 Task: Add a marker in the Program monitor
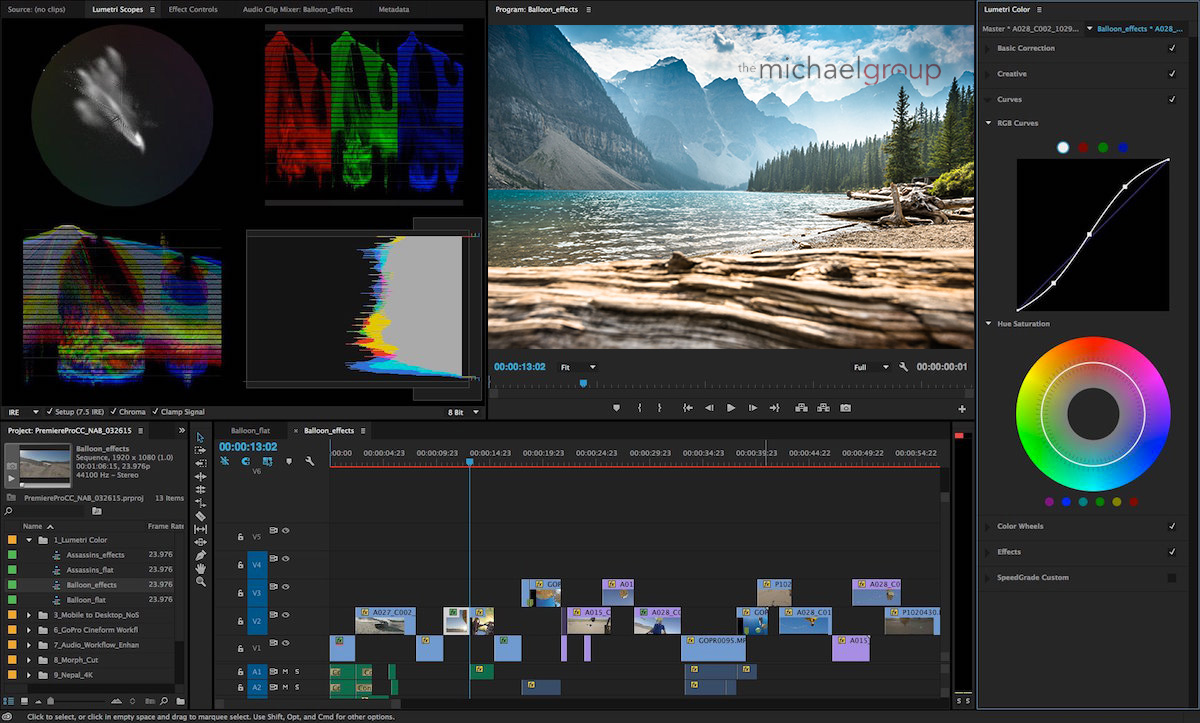[616, 408]
